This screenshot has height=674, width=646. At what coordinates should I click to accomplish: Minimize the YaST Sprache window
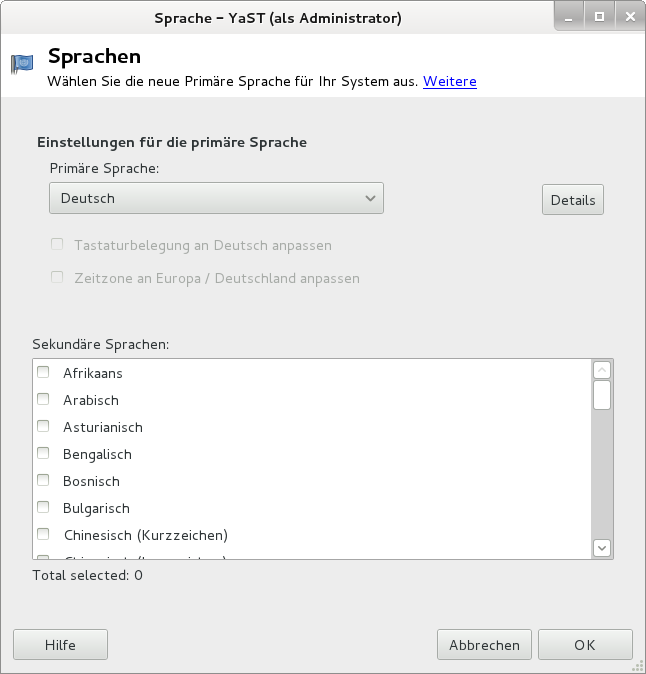pyautogui.click(x=571, y=17)
